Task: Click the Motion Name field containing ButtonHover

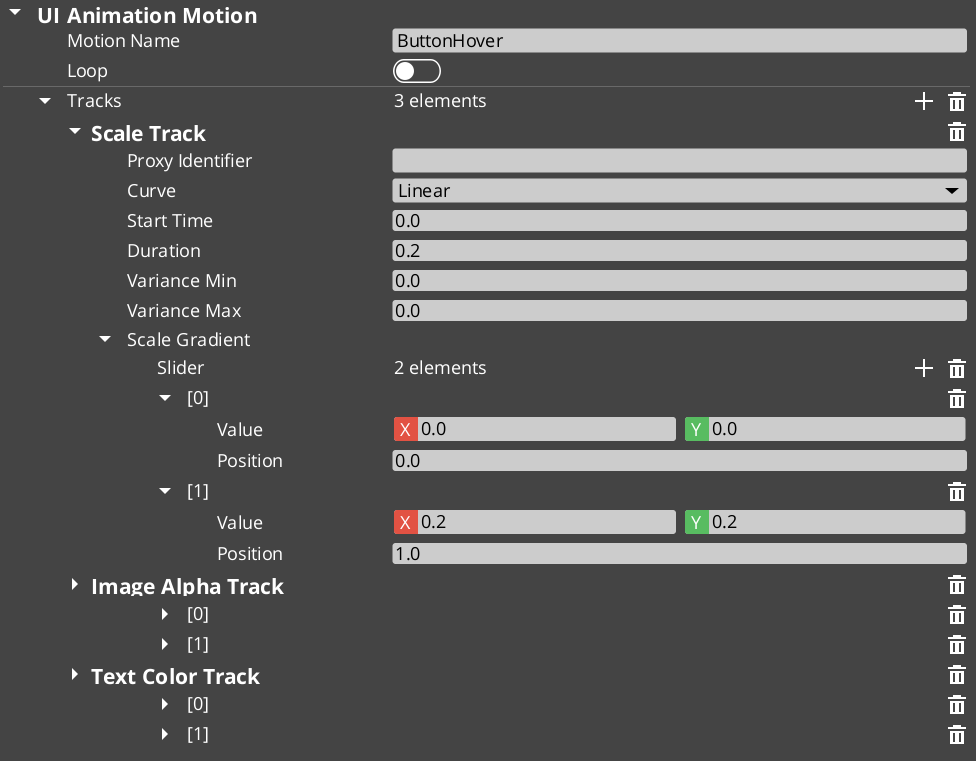Action: (679, 40)
